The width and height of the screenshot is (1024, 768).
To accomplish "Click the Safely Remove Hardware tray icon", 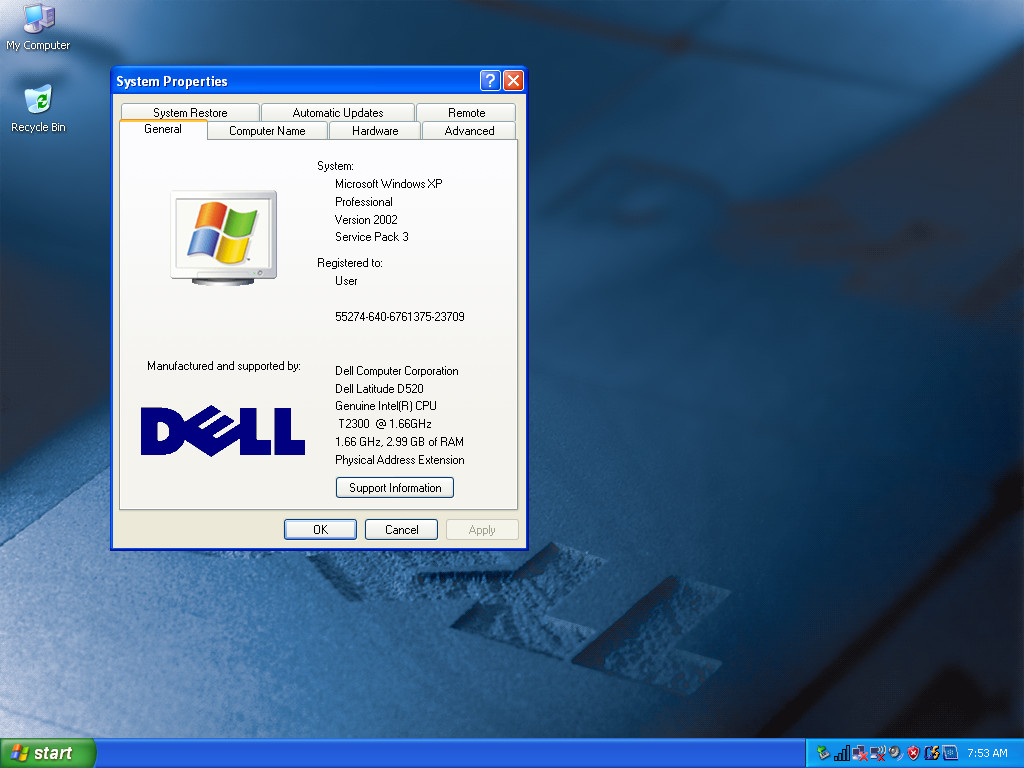I will click(823, 753).
